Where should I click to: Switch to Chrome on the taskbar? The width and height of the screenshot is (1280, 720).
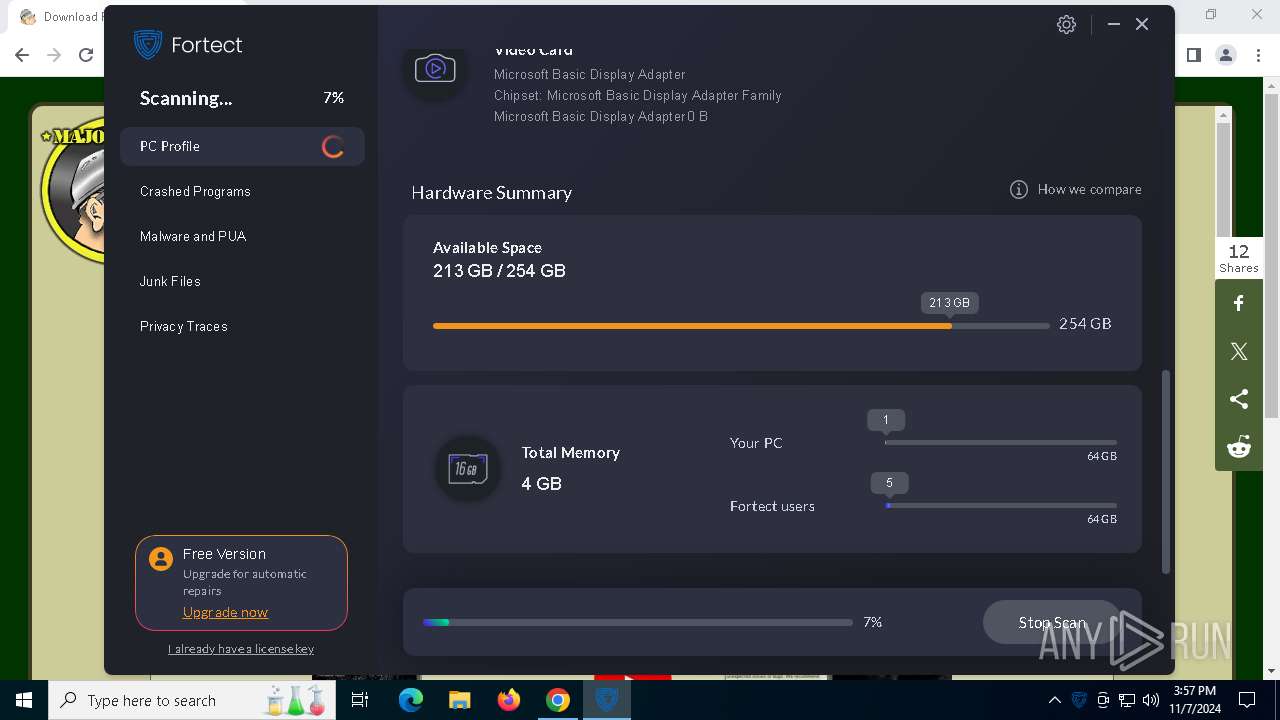click(x=558, y=700)
